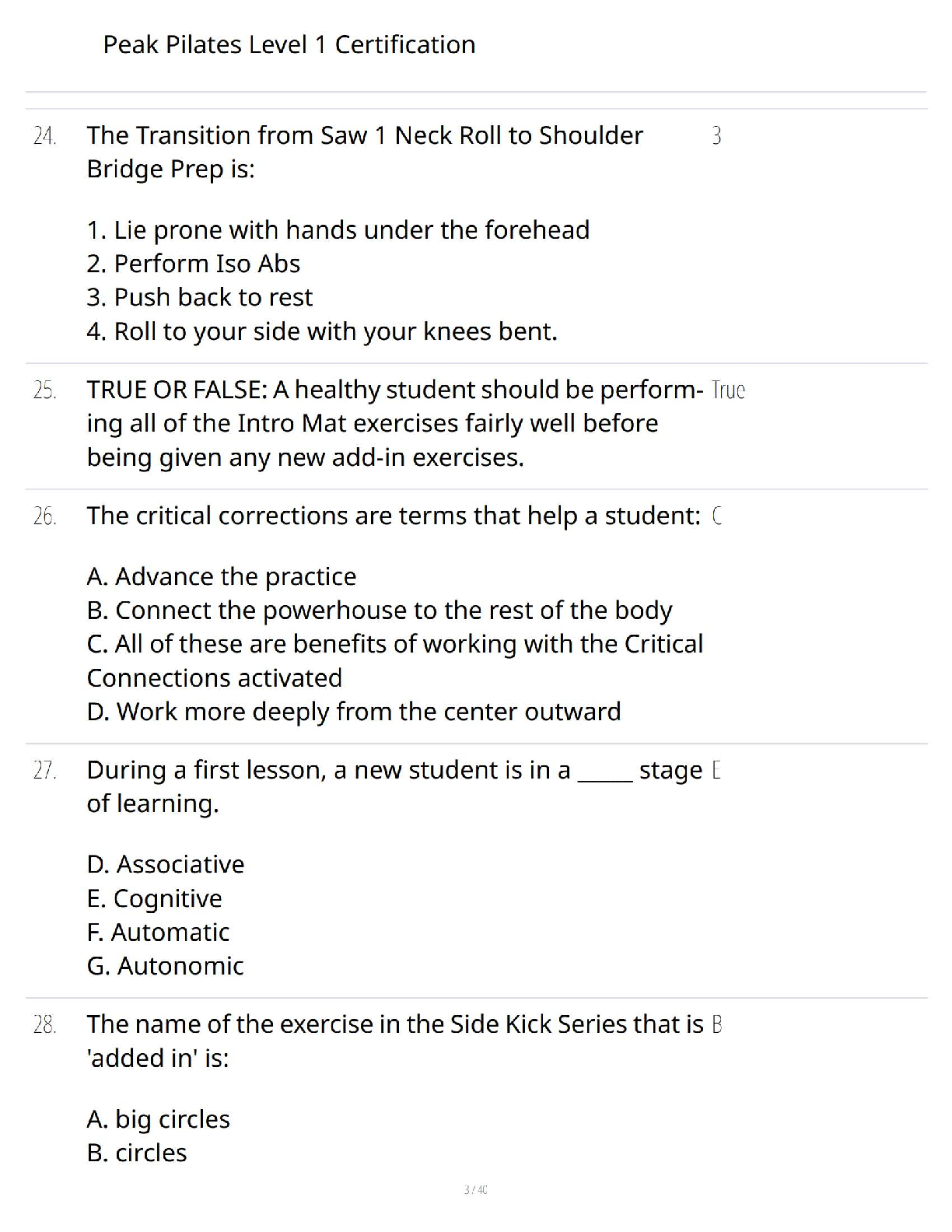
Task: Select 'B. Connect the powerhouse' option
Action: (379, 611)
